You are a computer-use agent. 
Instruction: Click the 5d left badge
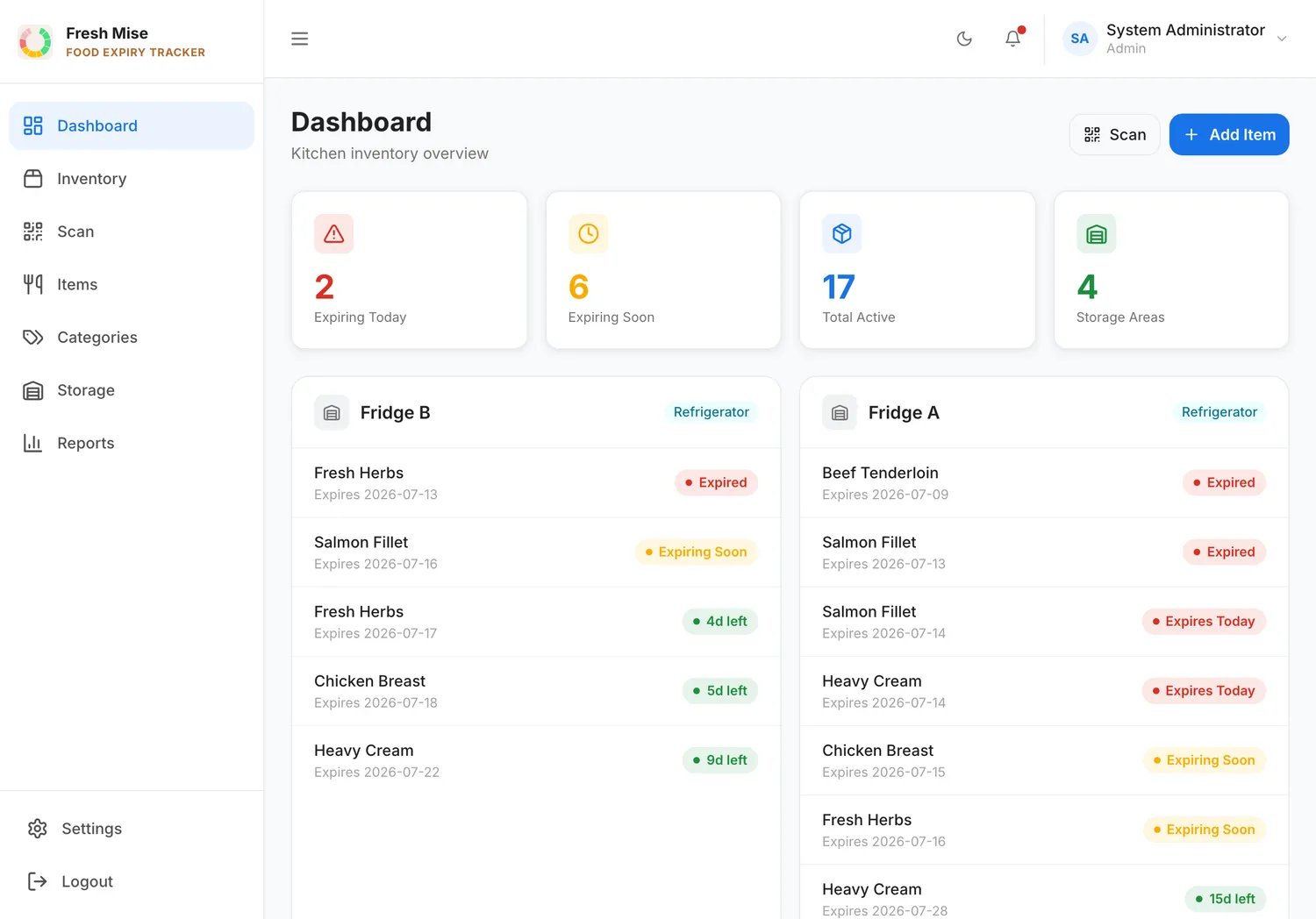[x=720, y=691]
